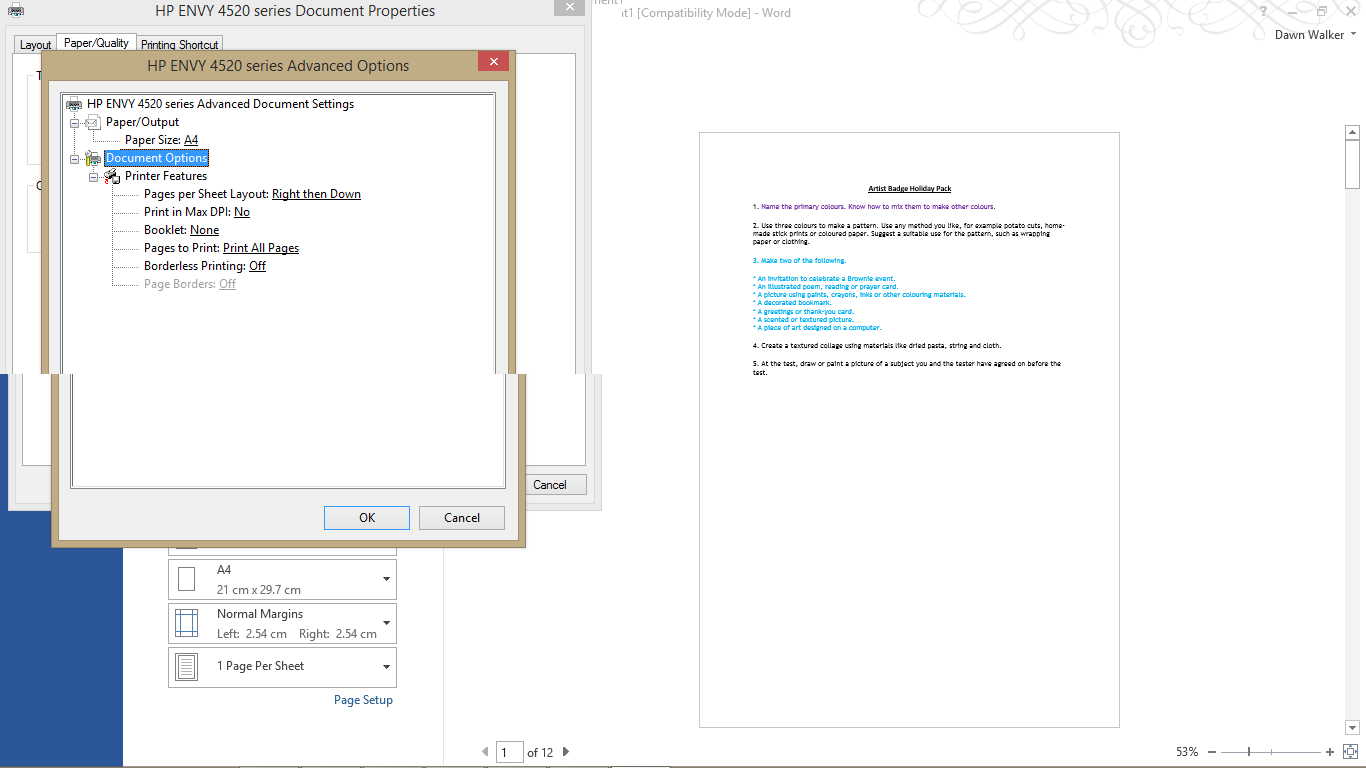Switch to the Paper/Quality tab

[x=96, y=43]
